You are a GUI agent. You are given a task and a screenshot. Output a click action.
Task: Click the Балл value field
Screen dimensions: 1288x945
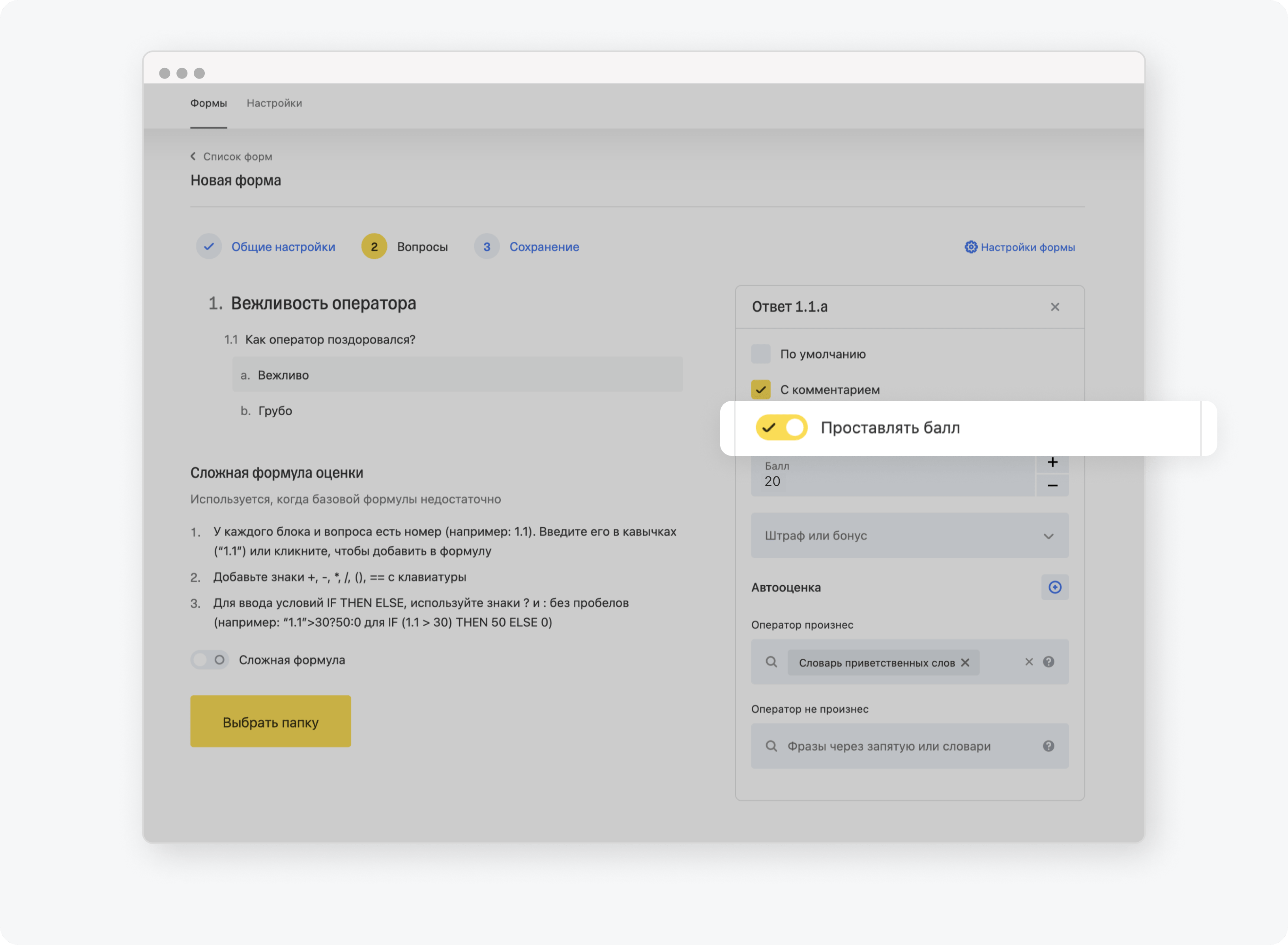(x=893, y=475)
